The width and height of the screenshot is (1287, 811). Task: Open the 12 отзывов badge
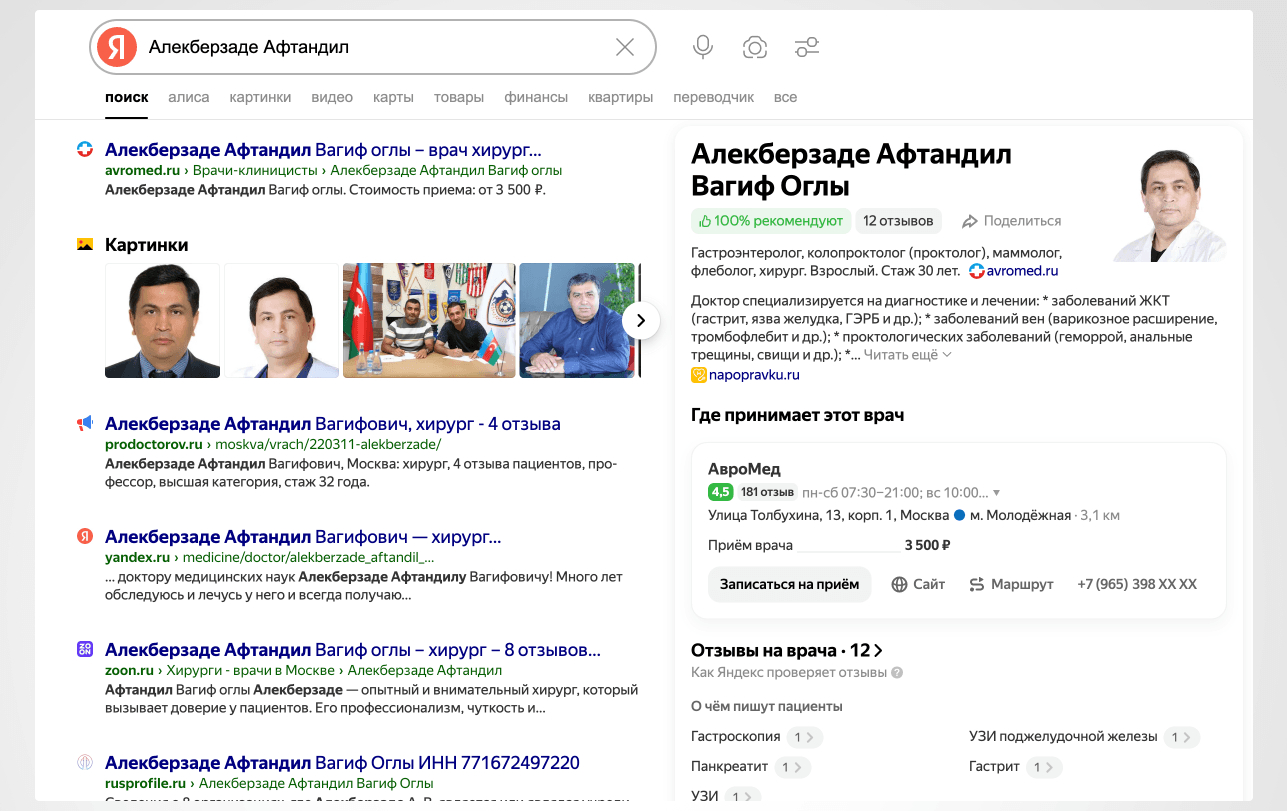tap(898, 221)
